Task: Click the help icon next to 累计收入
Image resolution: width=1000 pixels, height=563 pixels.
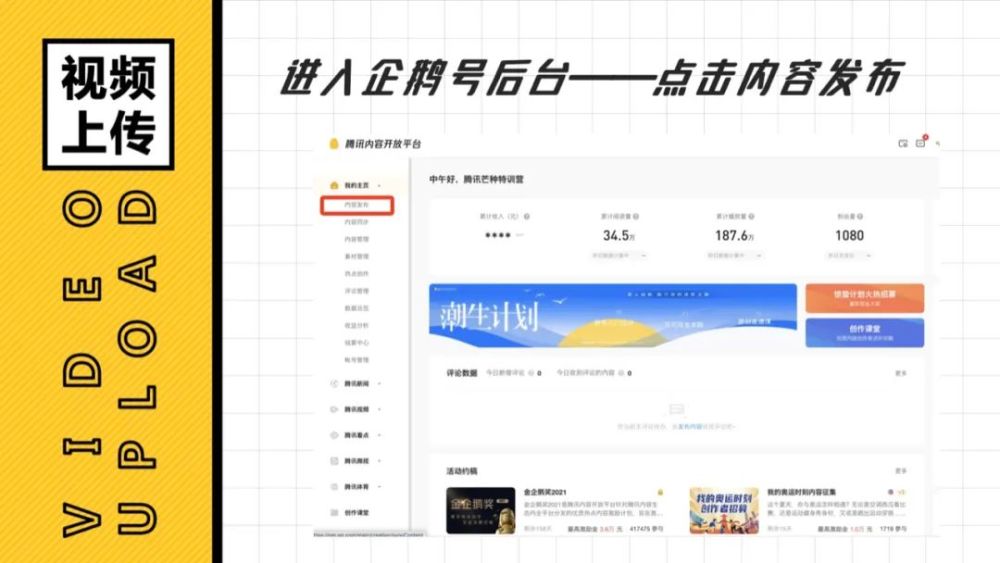Action: [x=526, y=216]
